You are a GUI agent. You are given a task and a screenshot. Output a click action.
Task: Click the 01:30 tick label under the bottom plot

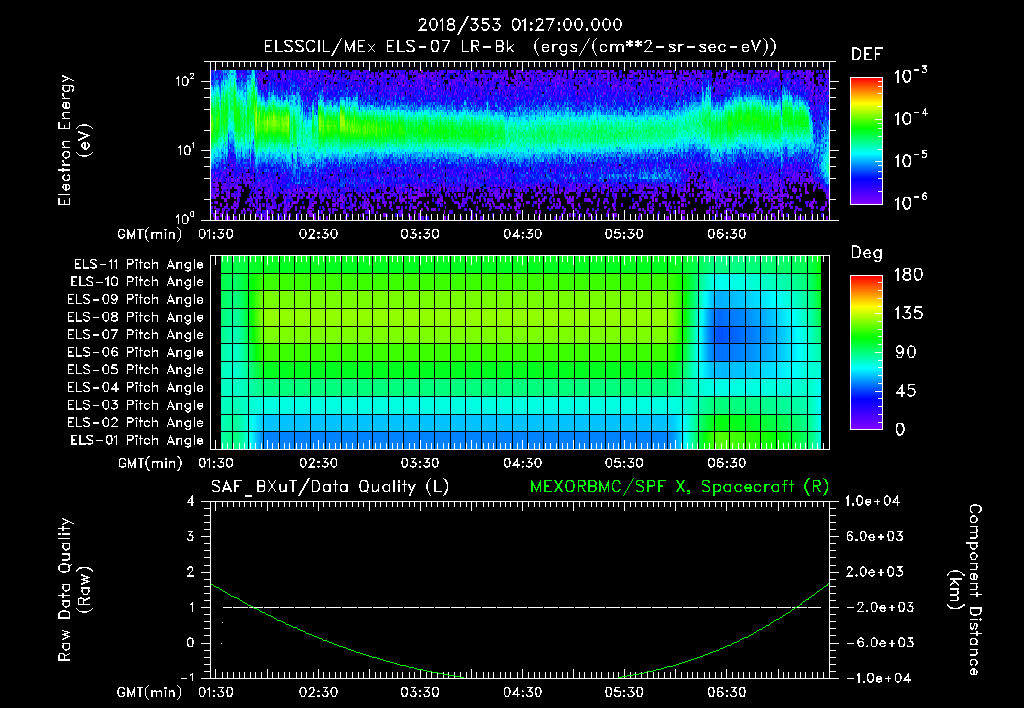[216, 692]
